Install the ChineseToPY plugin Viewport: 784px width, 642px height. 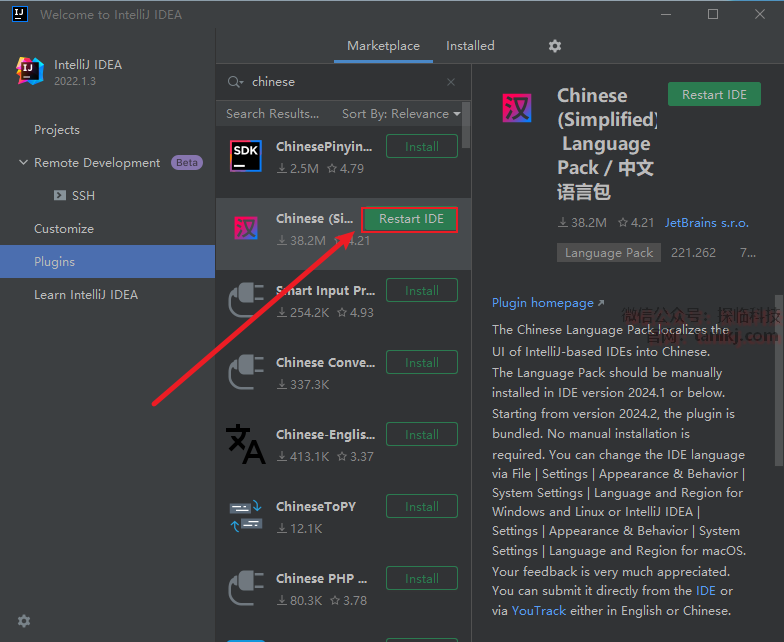(422, 506)
